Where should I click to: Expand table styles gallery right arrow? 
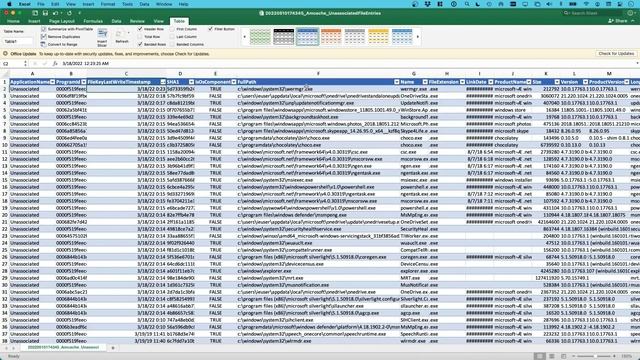tap(418, 37)
